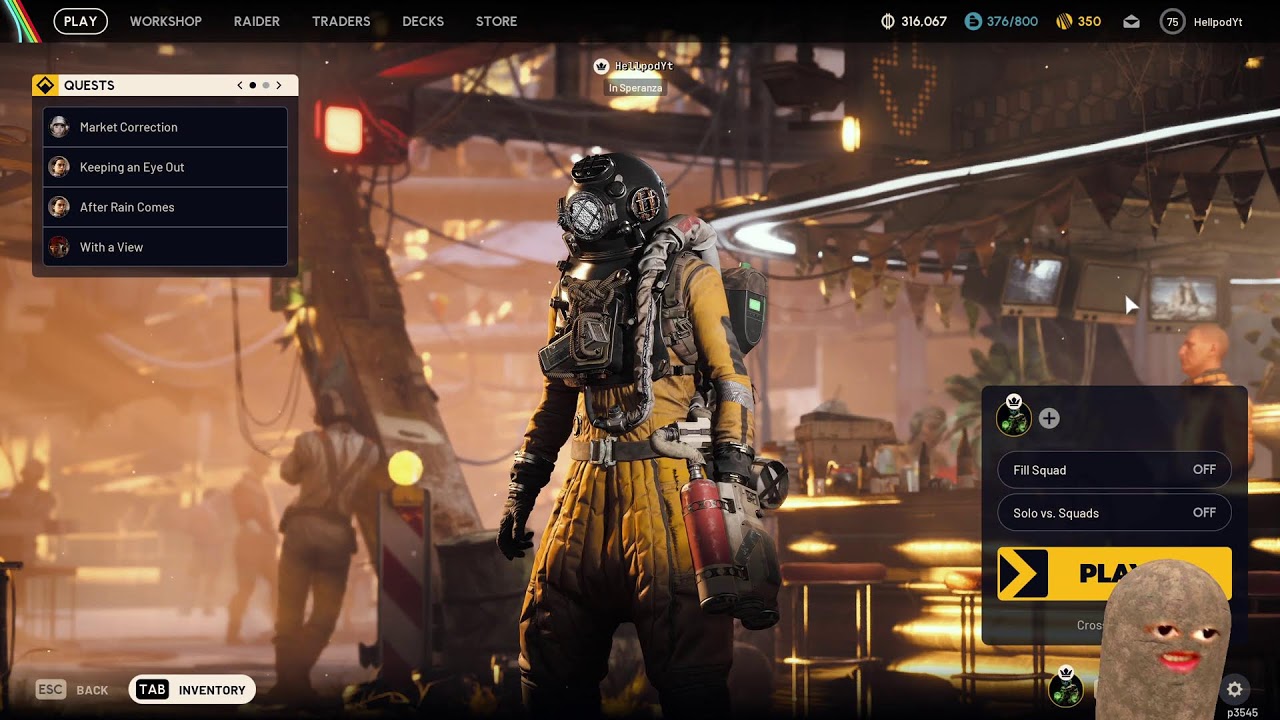1280x720 pixels.
Task: Toggle the Solo vs. Squads option
Action: click(1114, 513)
